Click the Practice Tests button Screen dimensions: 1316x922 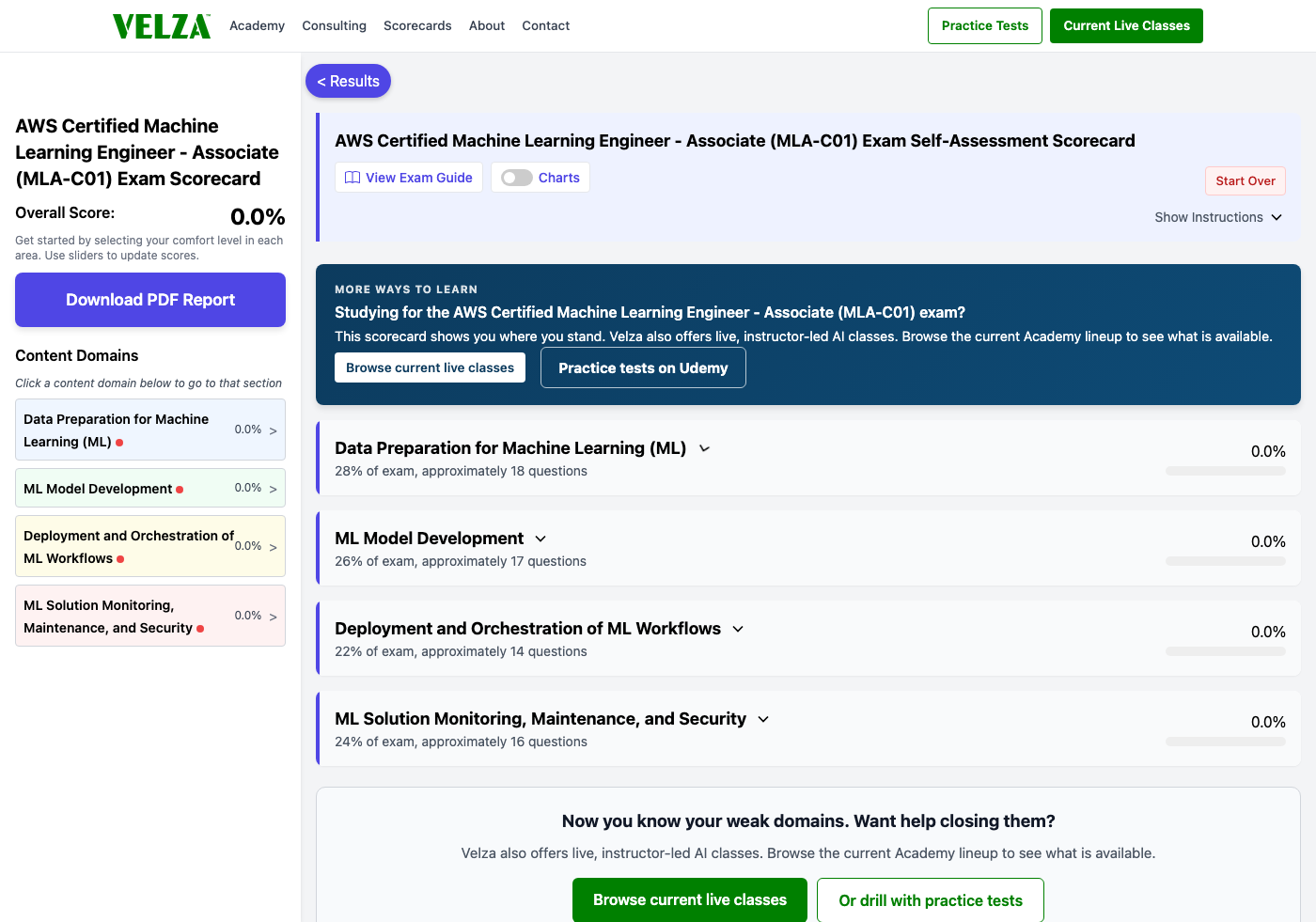point(985,25)
